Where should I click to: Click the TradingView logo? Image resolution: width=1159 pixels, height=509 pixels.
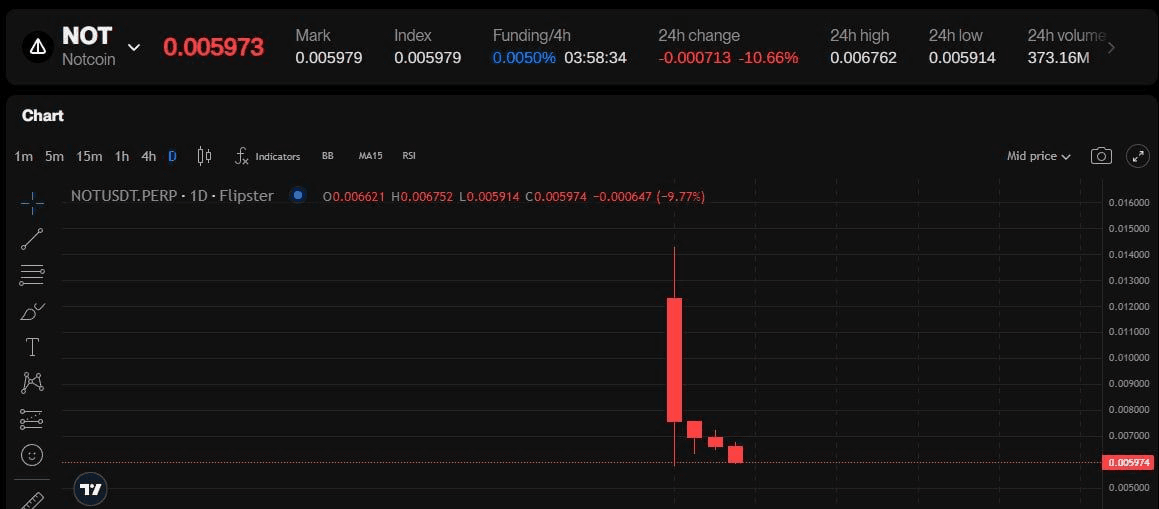point(91,489)
